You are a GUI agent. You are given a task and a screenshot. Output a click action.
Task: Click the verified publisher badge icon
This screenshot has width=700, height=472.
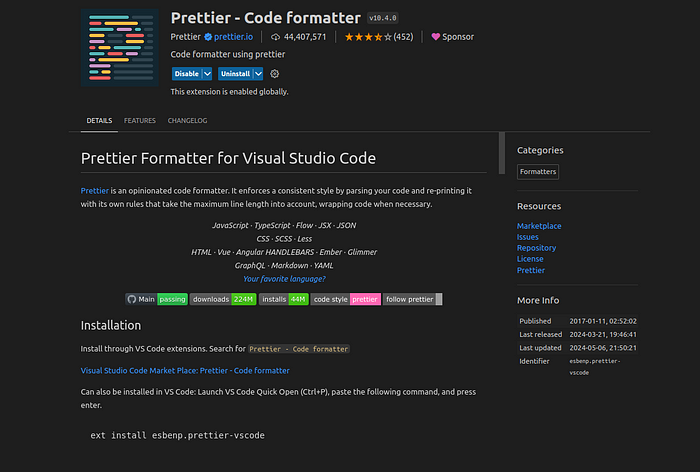[208, 37]
